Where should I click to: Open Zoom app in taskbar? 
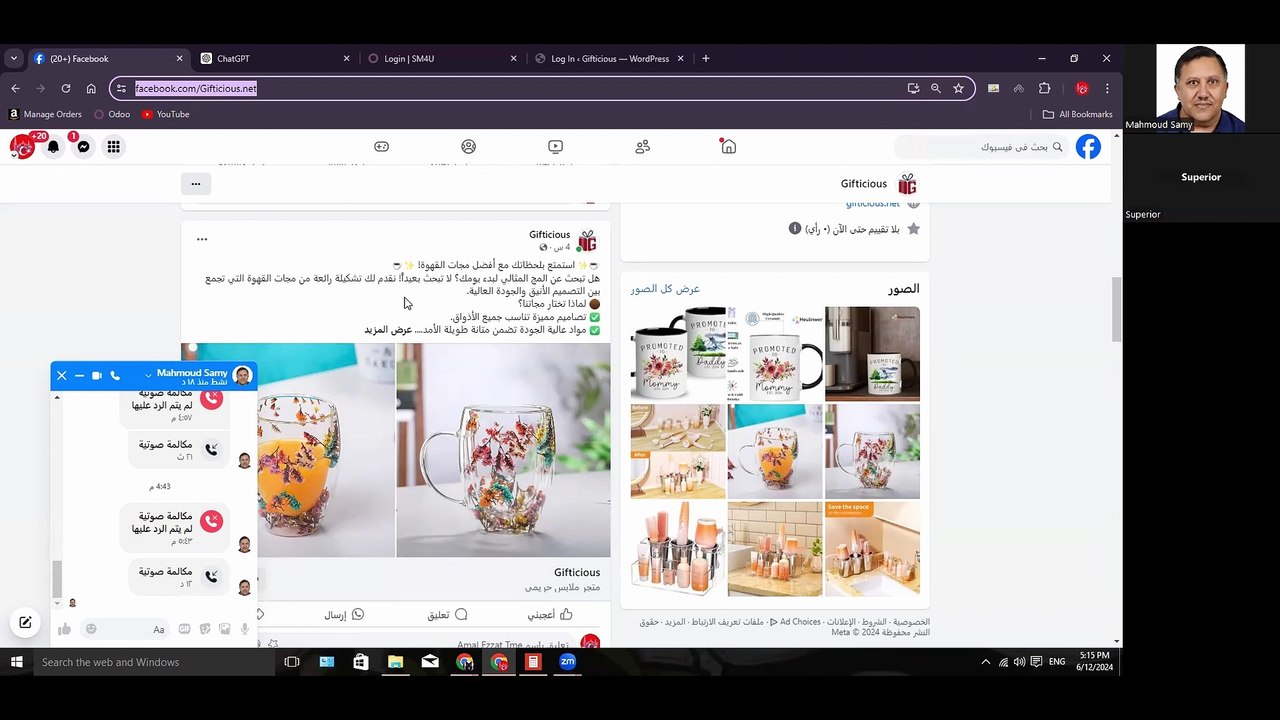tap(567, 662)
